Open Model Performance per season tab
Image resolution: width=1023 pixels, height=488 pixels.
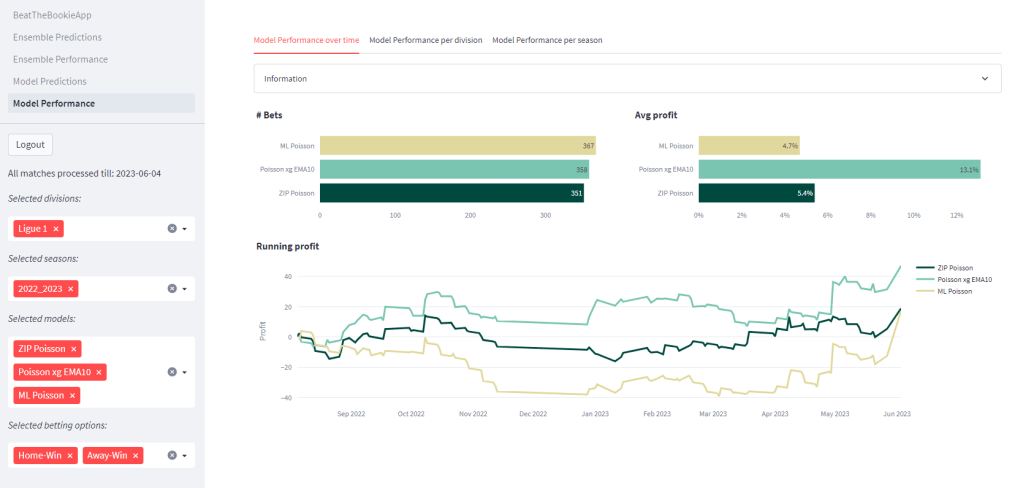click(x=547, y=40)
